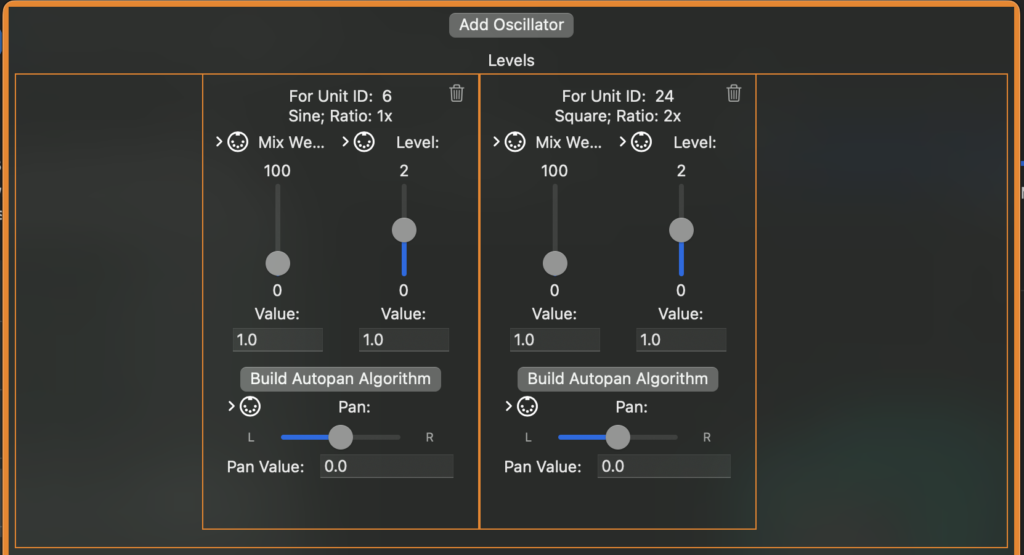Image resolution: width=1024 pixels, height=555 pixels.
Task: Expand the Level chevron in Unit 6 panel
Action: [x=345, y=141]
